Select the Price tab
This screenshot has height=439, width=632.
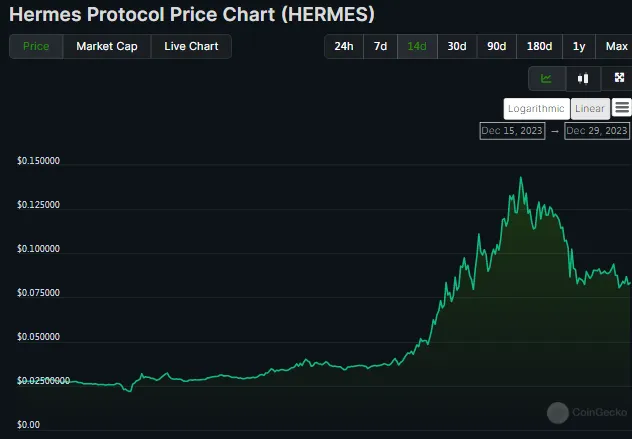point(36,46)
